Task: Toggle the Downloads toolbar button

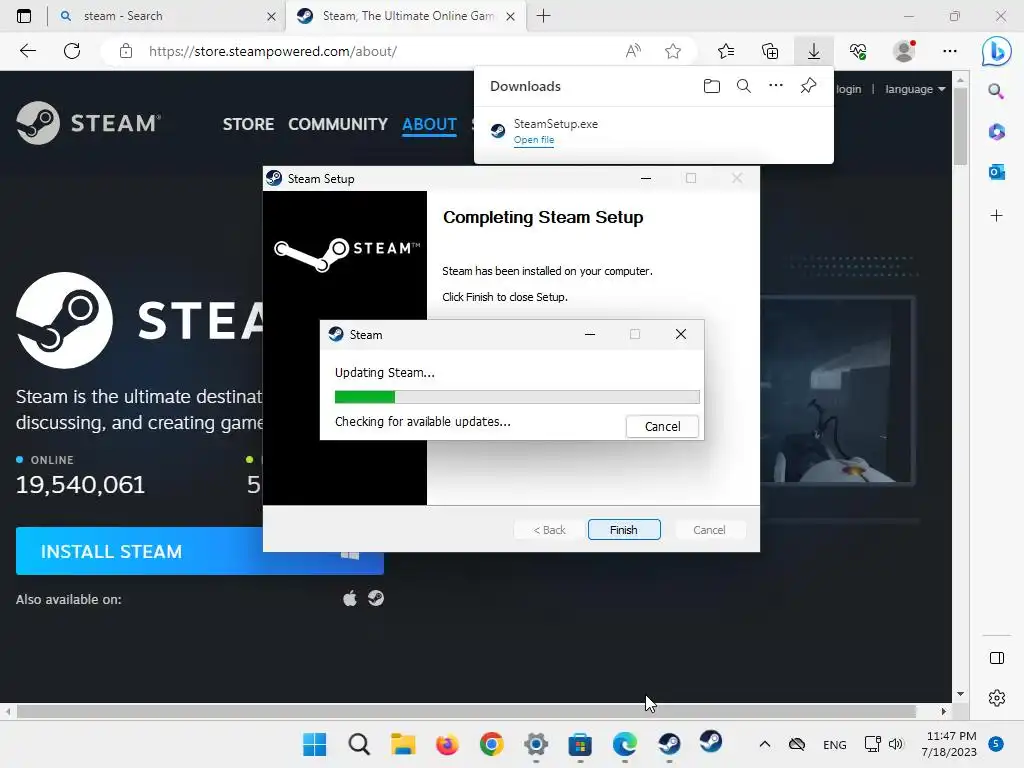Action: (814, 51)
